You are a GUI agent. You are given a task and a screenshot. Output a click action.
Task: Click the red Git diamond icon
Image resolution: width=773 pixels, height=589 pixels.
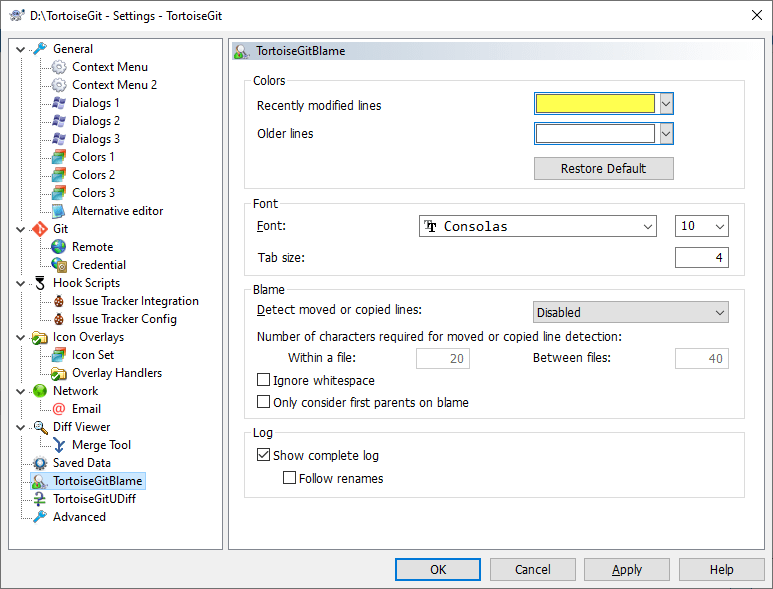coord(40,229)
